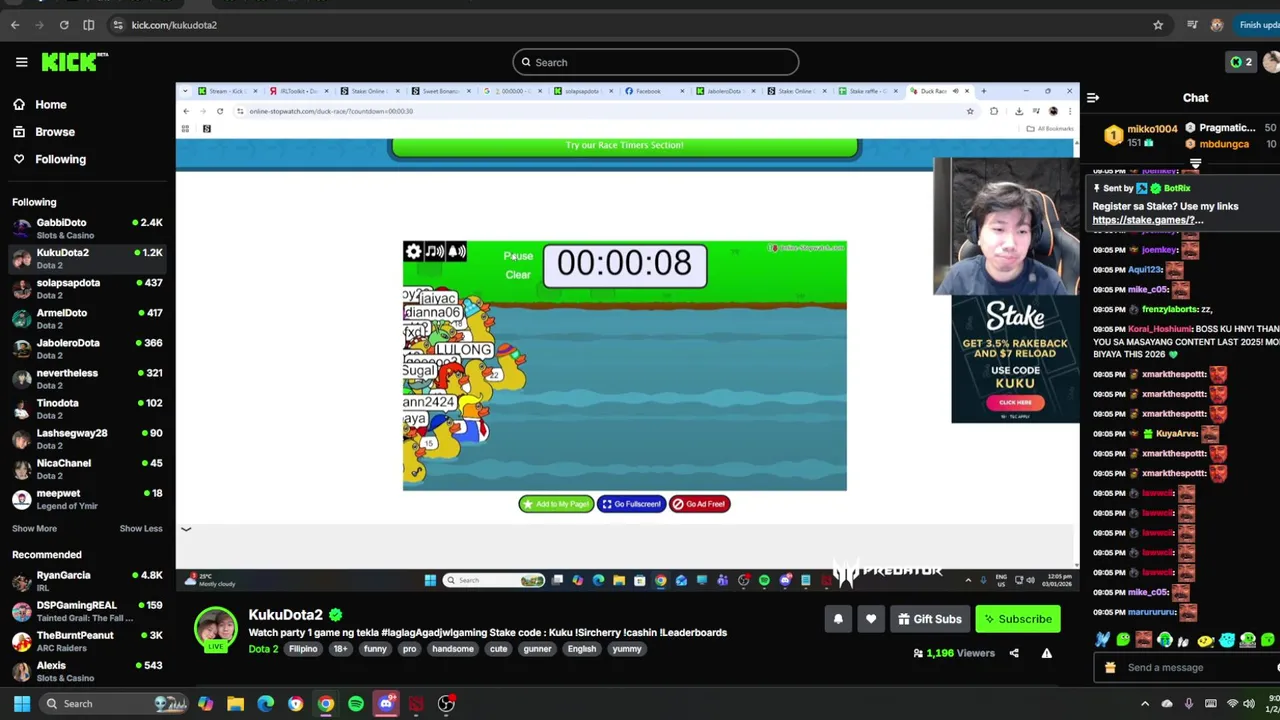Open recommended channel Alexis
The width and height of the screenshot is (1280, 720).
[87, 671]
